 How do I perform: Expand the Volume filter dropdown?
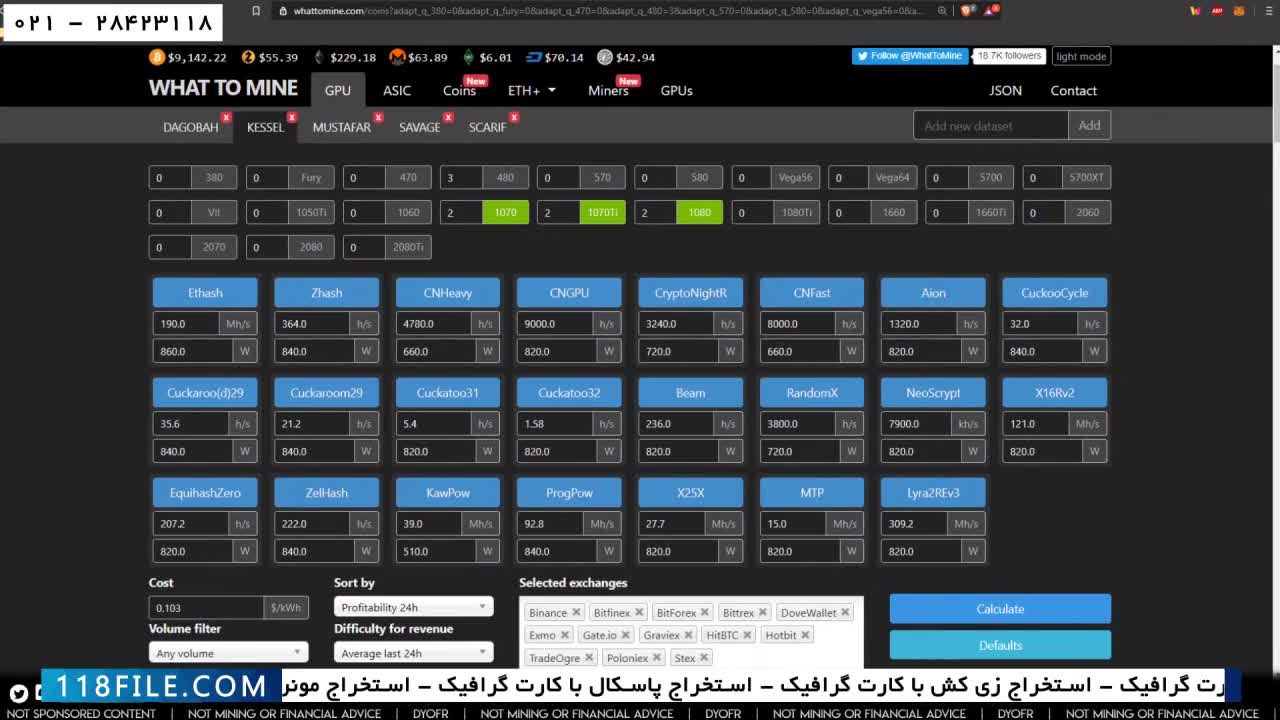tap(228, 653)
